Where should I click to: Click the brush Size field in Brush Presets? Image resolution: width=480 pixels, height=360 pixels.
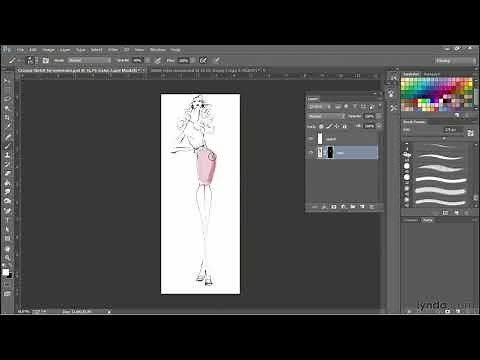pos(453,130)
